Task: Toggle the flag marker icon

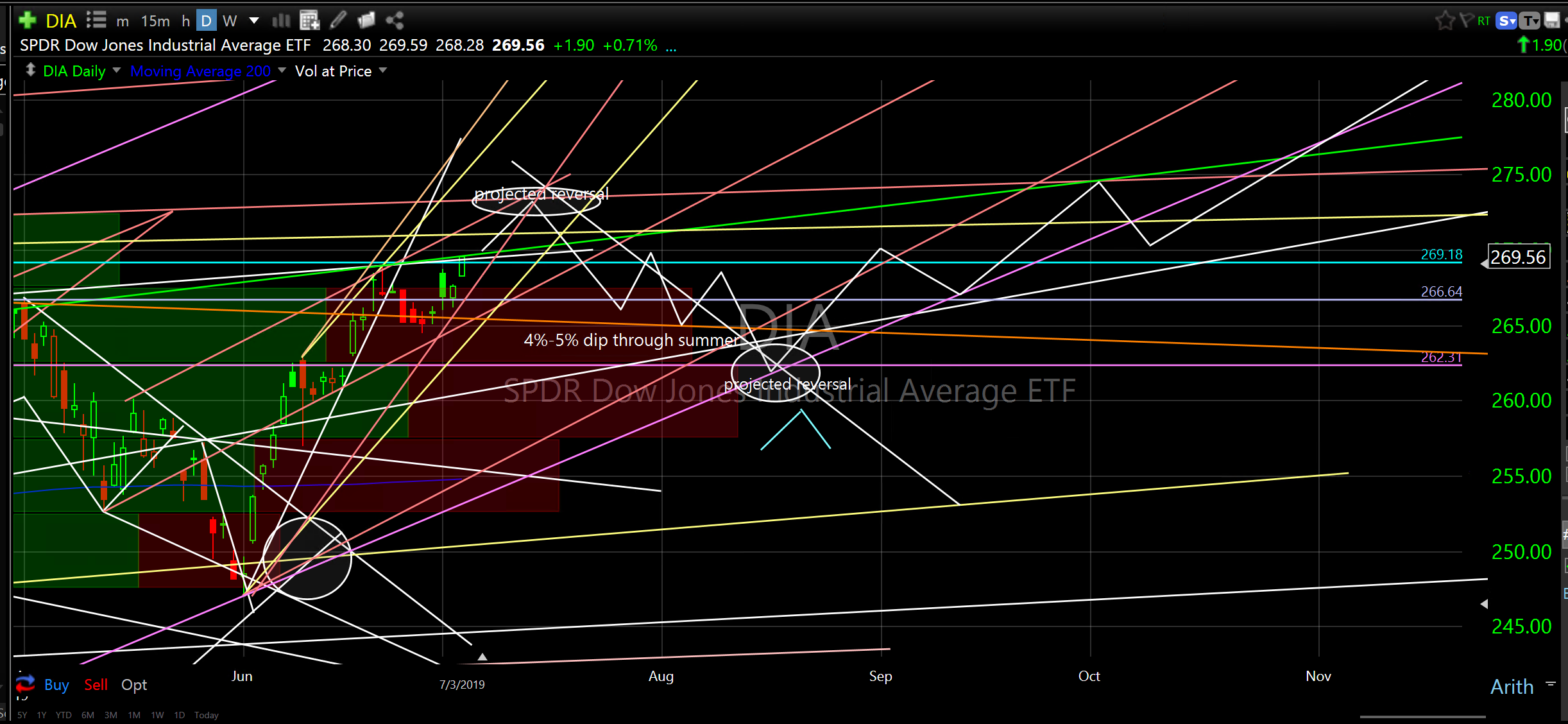Action: (x=1466, y=21)
